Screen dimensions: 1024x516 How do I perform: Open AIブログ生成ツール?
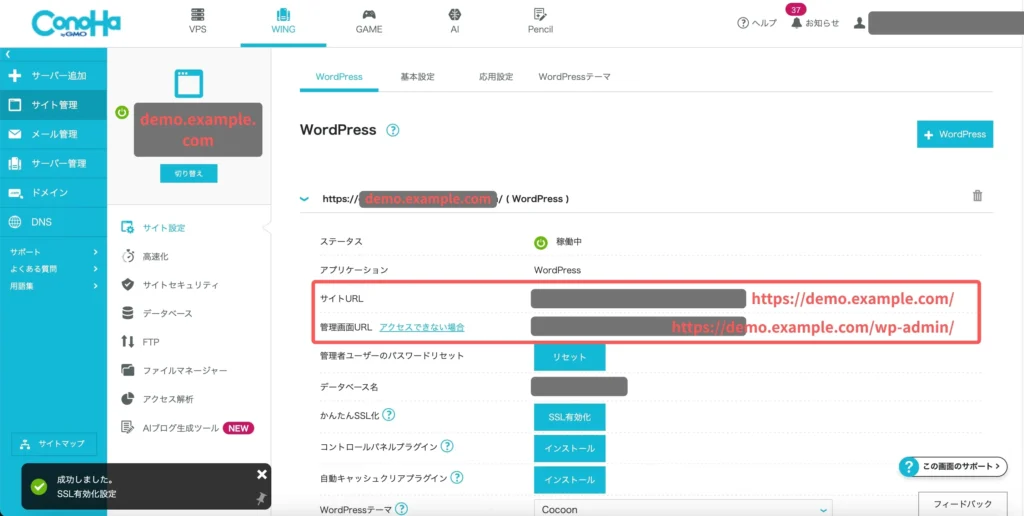(x=187, y=428)
